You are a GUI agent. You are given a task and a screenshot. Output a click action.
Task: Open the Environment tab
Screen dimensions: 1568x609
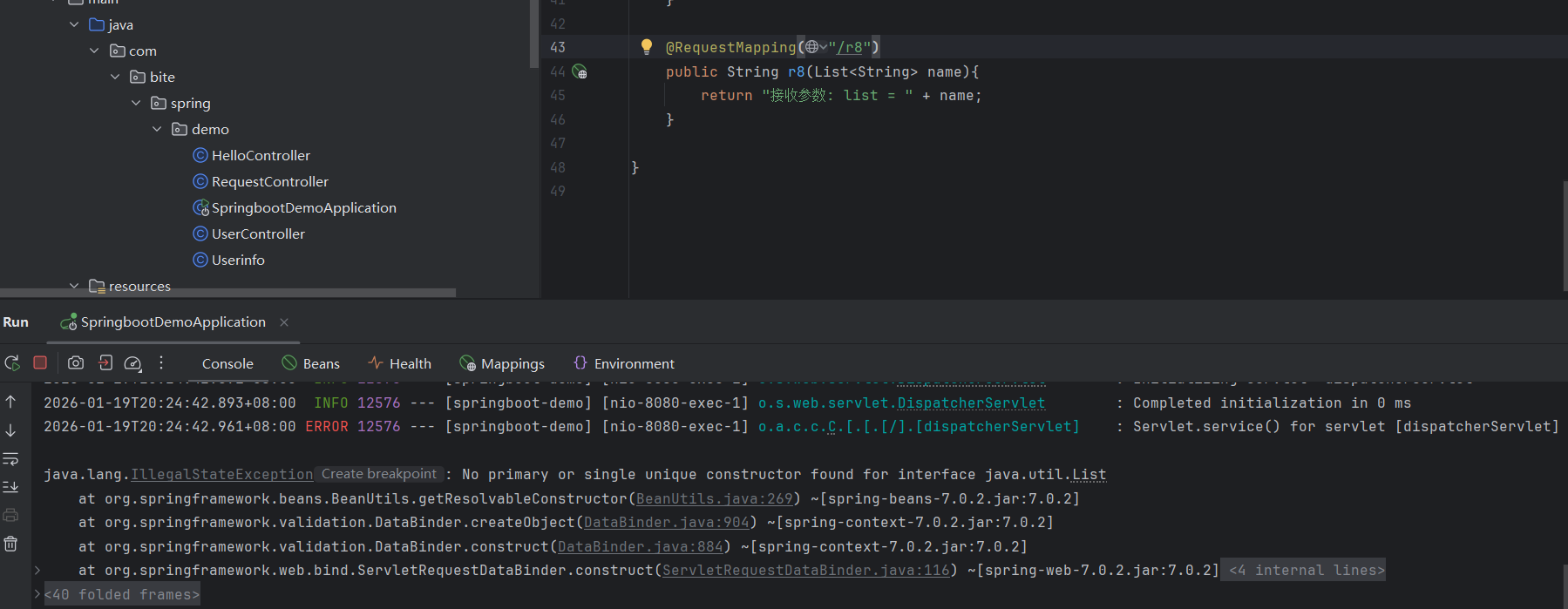click(x=623, y=363)
